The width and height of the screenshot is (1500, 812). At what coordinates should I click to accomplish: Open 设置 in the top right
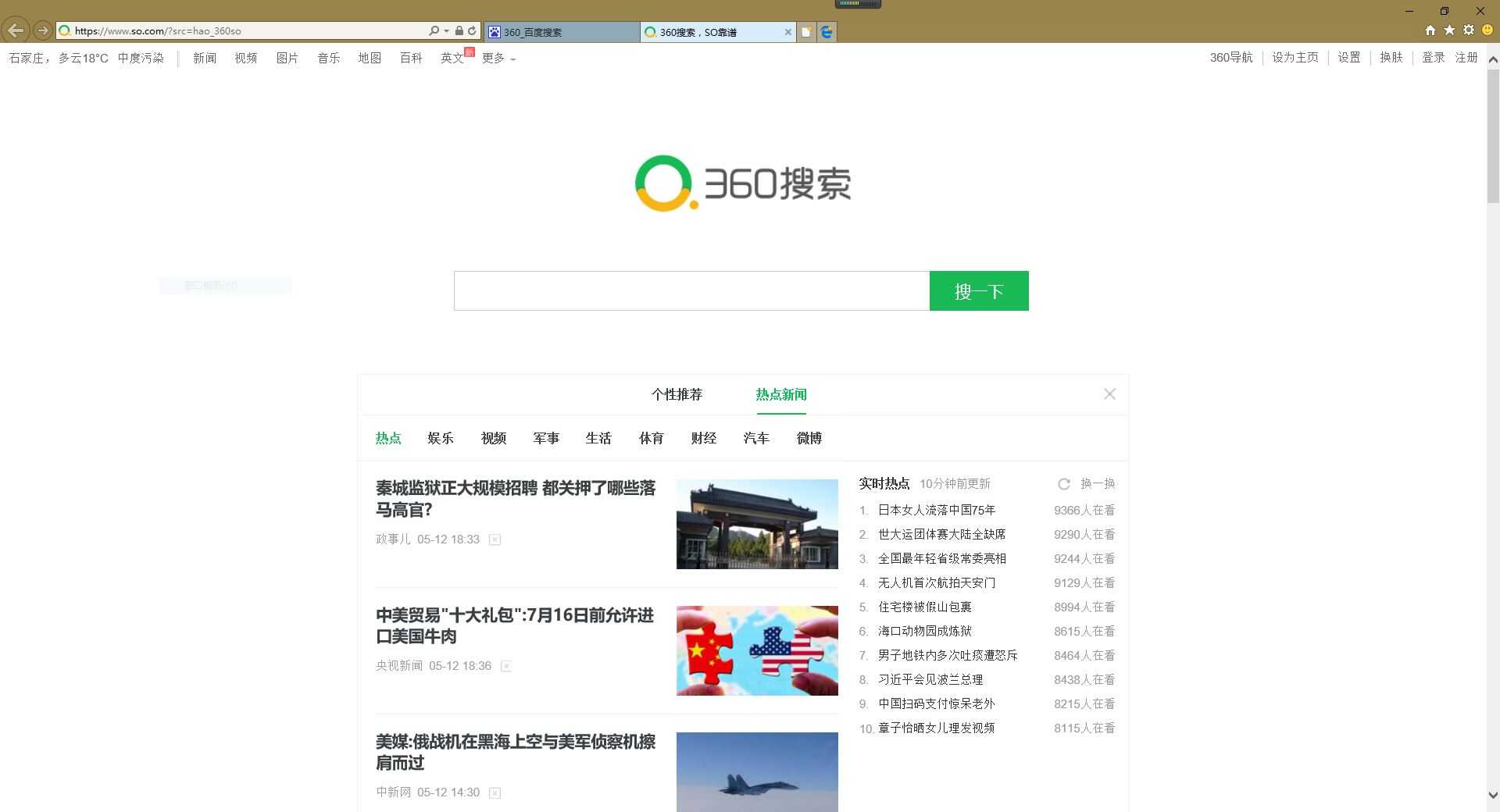[x=1349, y=57]
